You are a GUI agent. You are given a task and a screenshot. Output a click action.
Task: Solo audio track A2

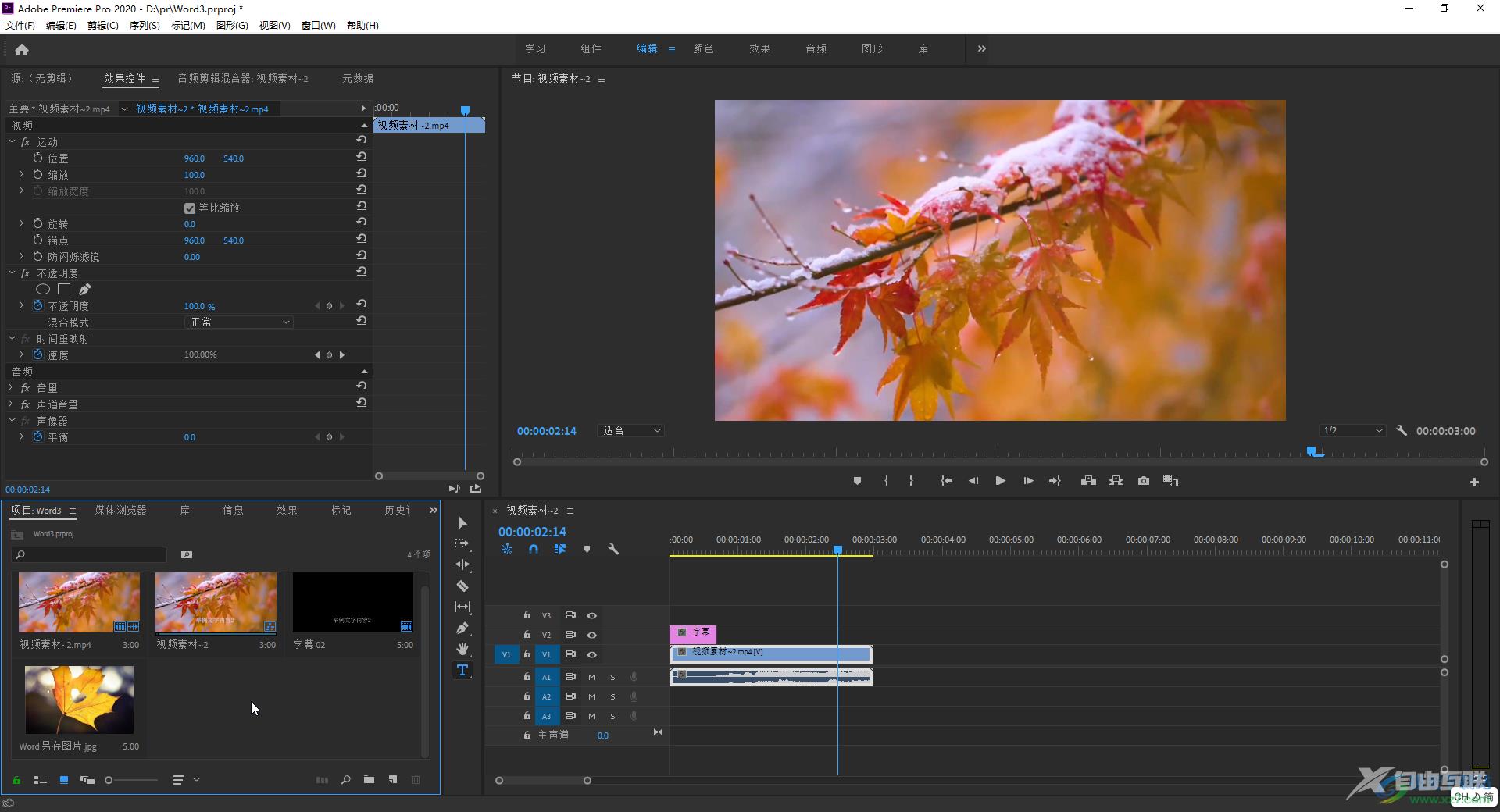point(612,696)
